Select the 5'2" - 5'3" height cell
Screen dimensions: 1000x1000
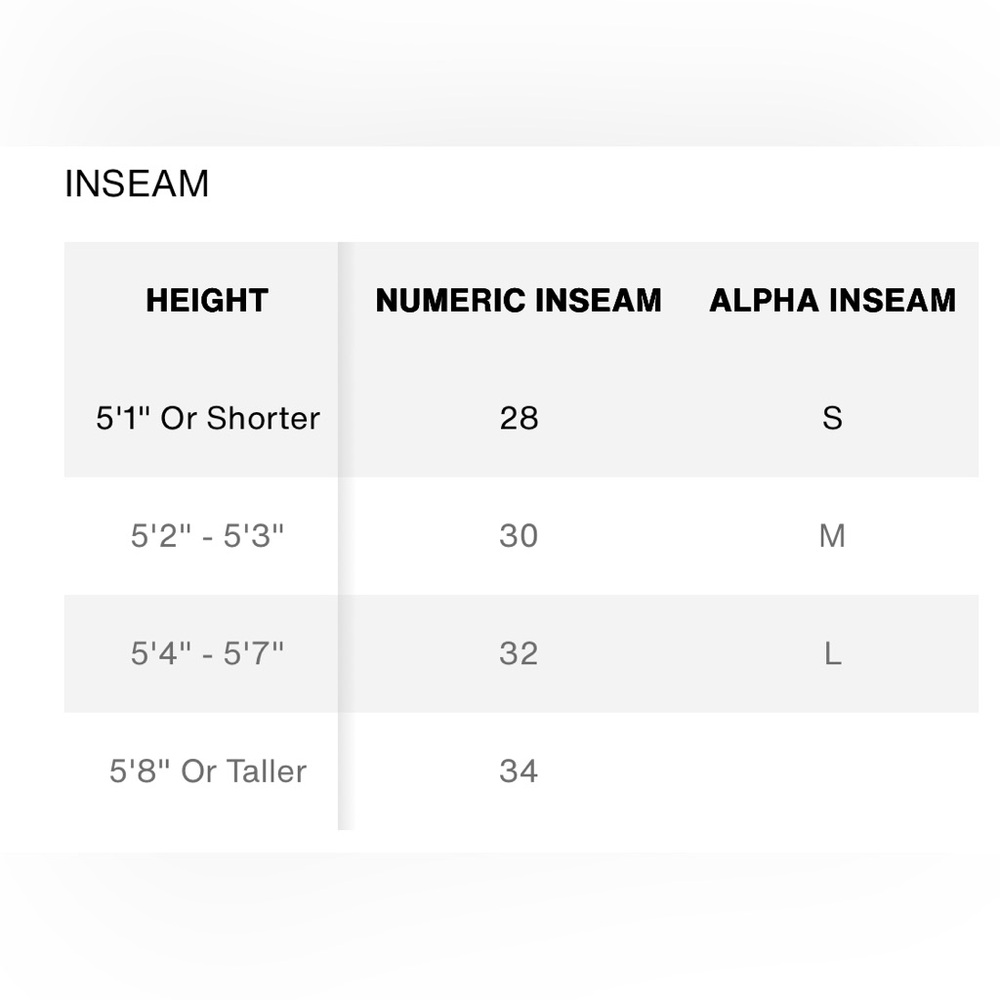[207, 536]
